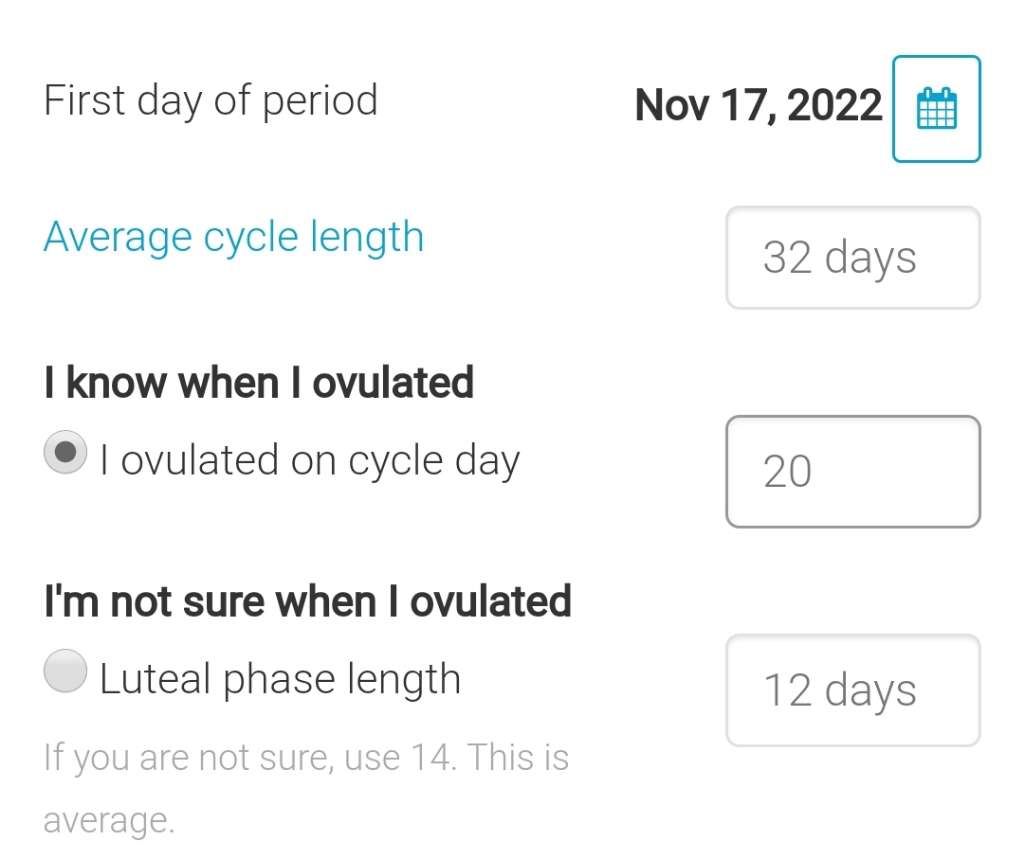Click the number 14 in the hint text
The height and width of the screenshot is (859, 1024).
tap(433, 758)
